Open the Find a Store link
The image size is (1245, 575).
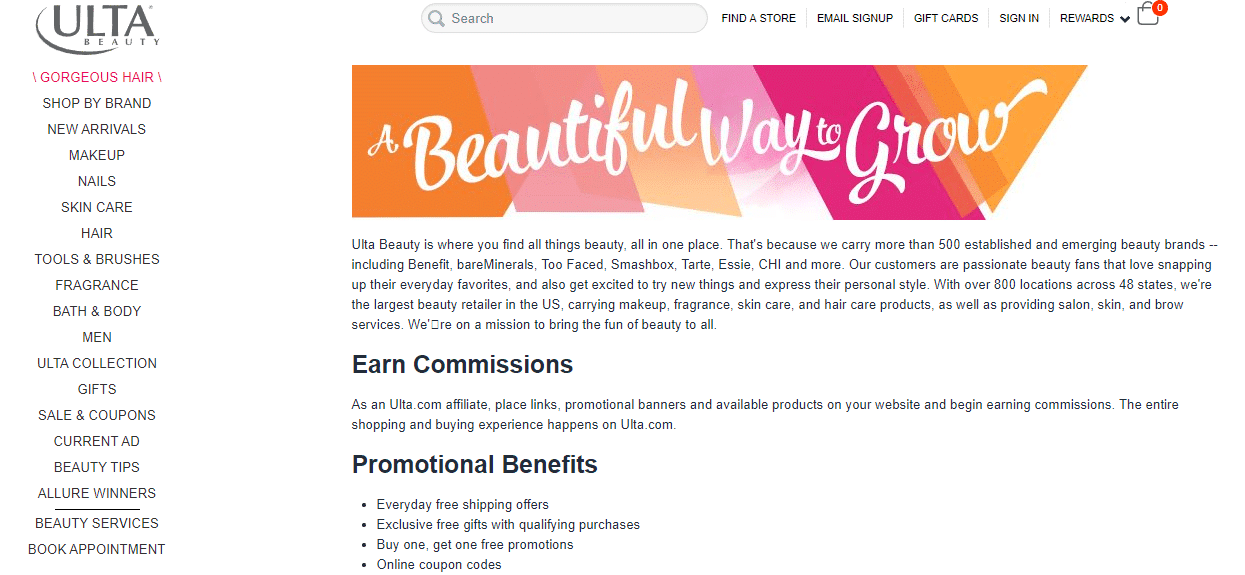pos(758,18)
